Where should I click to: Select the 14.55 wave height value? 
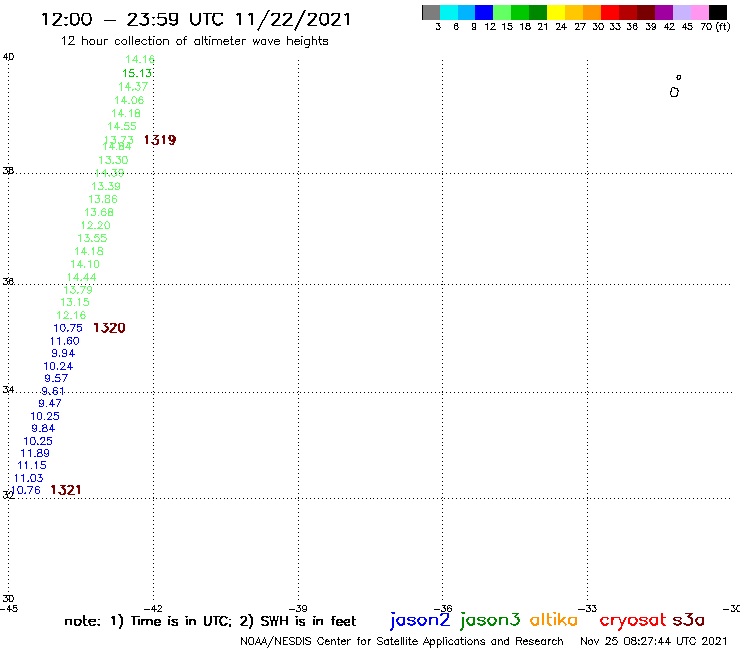pyautogui.click(x=122, y=127)
